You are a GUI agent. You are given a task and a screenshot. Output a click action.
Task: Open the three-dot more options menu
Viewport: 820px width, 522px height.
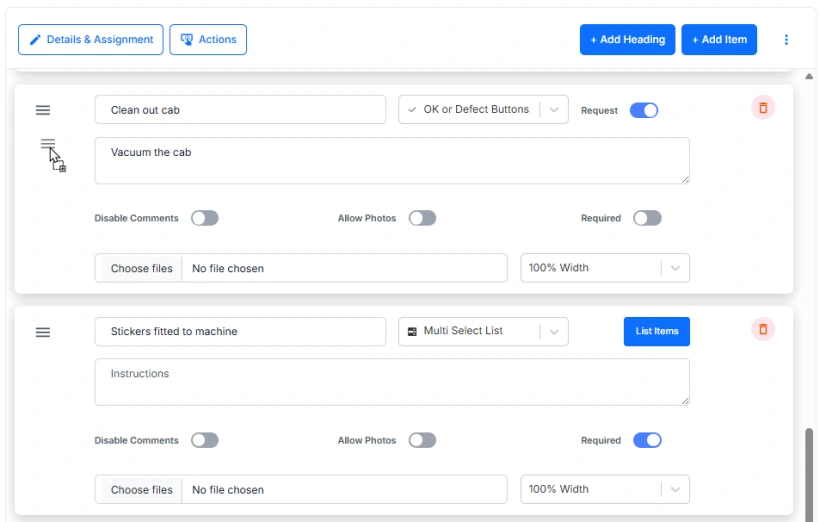point(786,40)
